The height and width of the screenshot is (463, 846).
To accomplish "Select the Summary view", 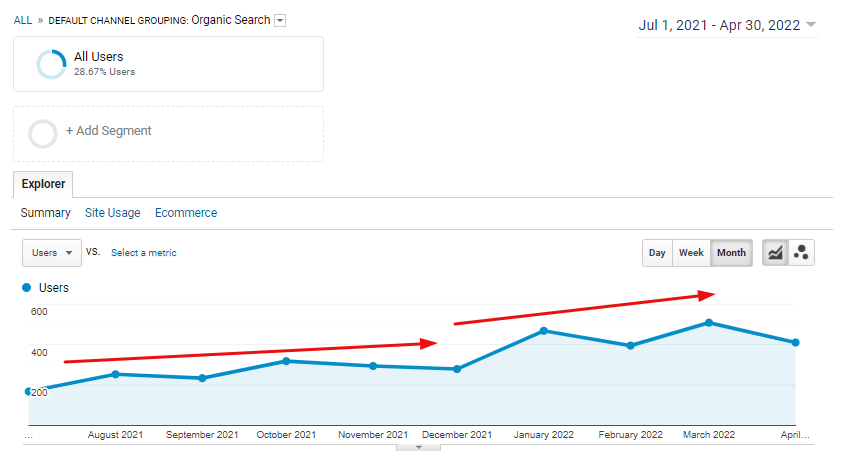I will tap(45, 213).
